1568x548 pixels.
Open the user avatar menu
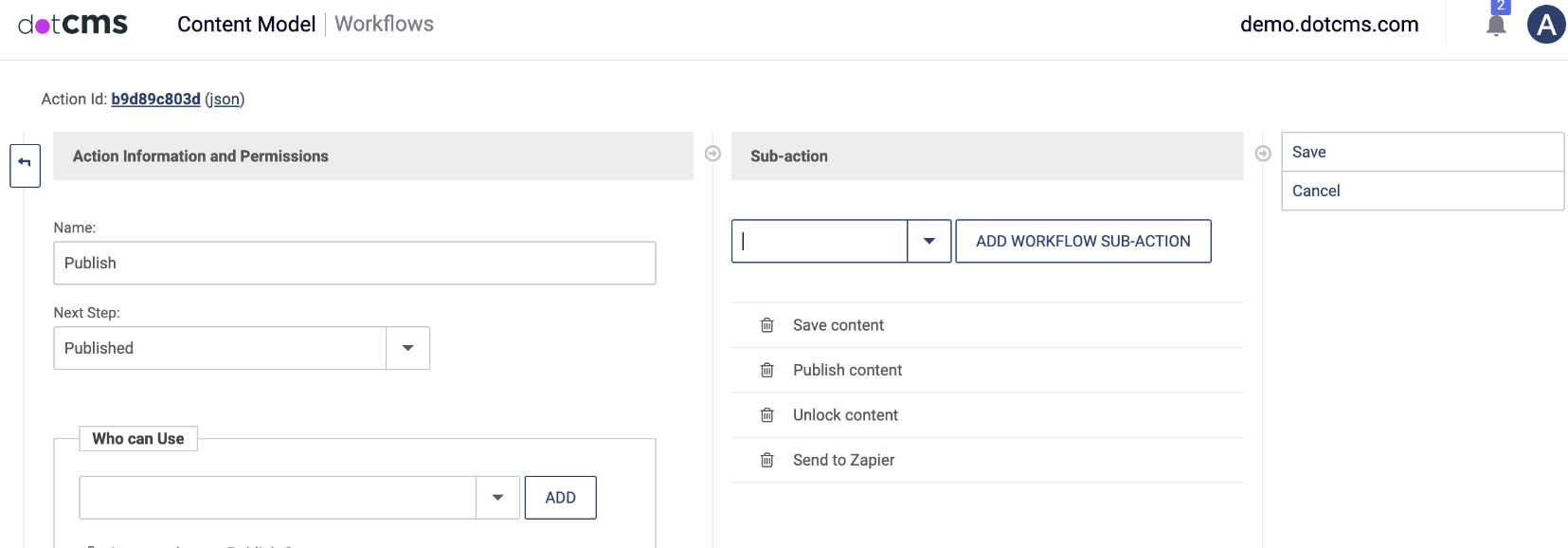pyautogui.click(x=1546, y=25)
